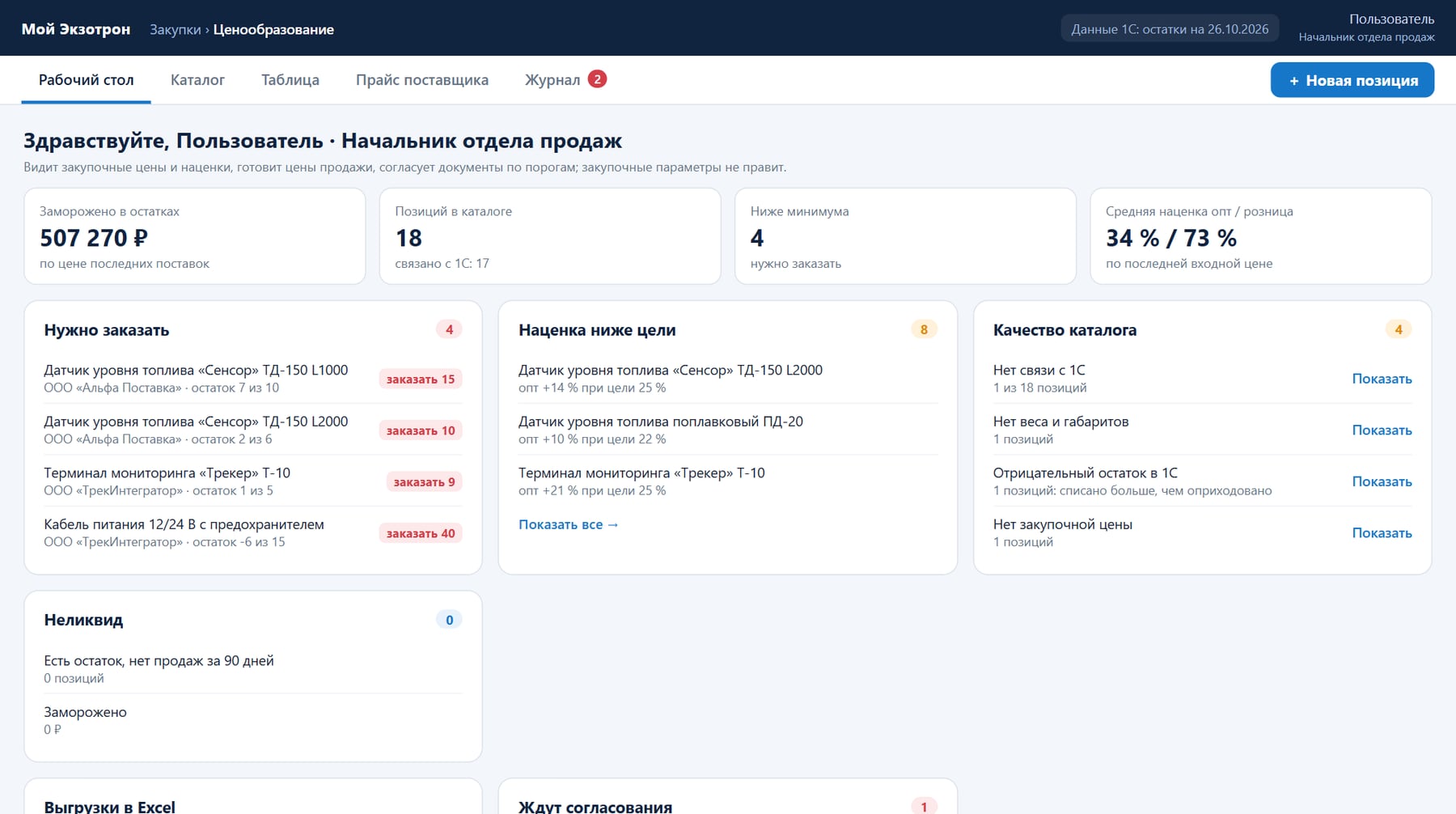Click the Мой Экзотрон logo
The width and height of the screenshot is (1456, 814).
76,29
